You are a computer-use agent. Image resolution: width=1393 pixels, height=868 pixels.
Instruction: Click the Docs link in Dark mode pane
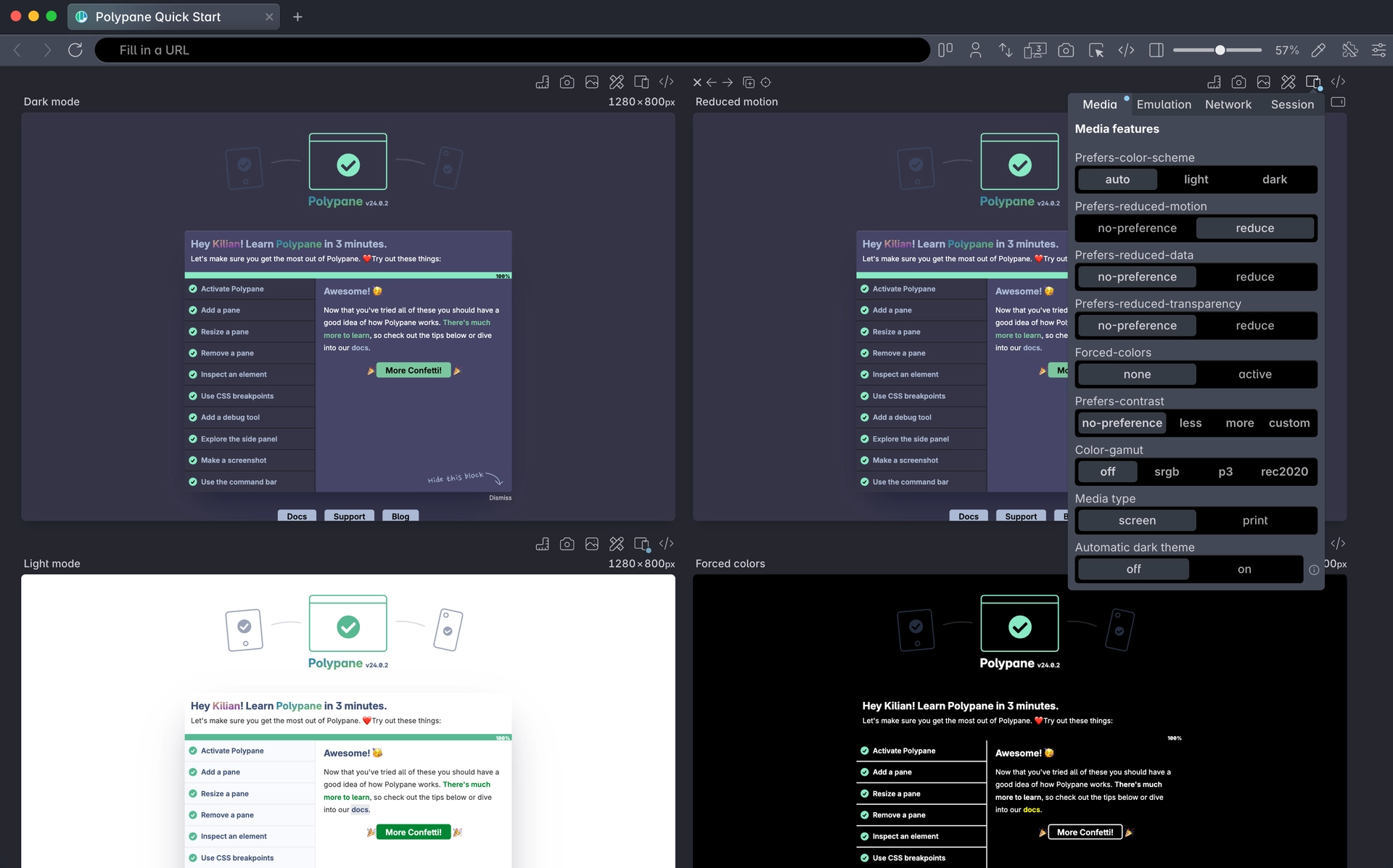(x=297, y=516)
